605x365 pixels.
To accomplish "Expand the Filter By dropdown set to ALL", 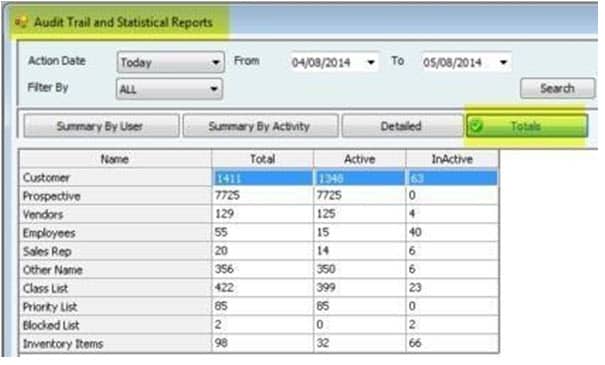I will 169,89.
